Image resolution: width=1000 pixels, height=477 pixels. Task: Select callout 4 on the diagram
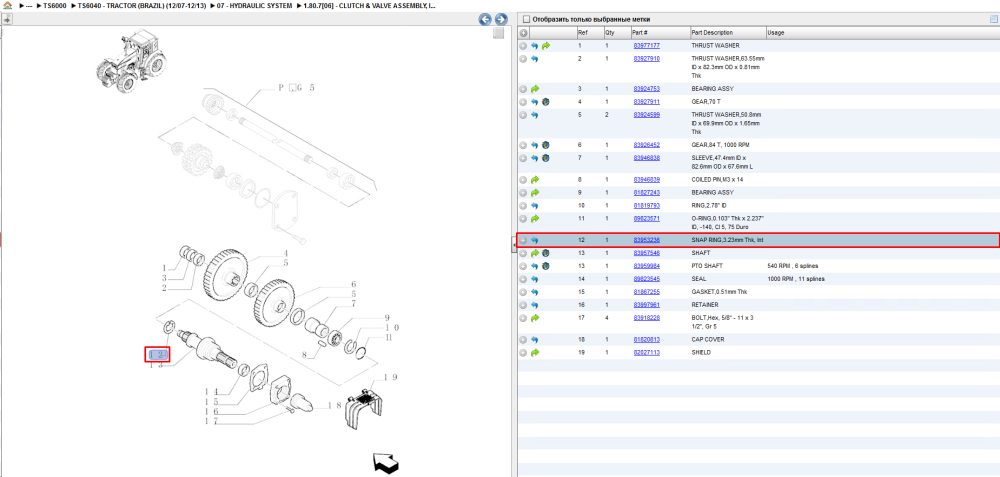coord(286,253)
